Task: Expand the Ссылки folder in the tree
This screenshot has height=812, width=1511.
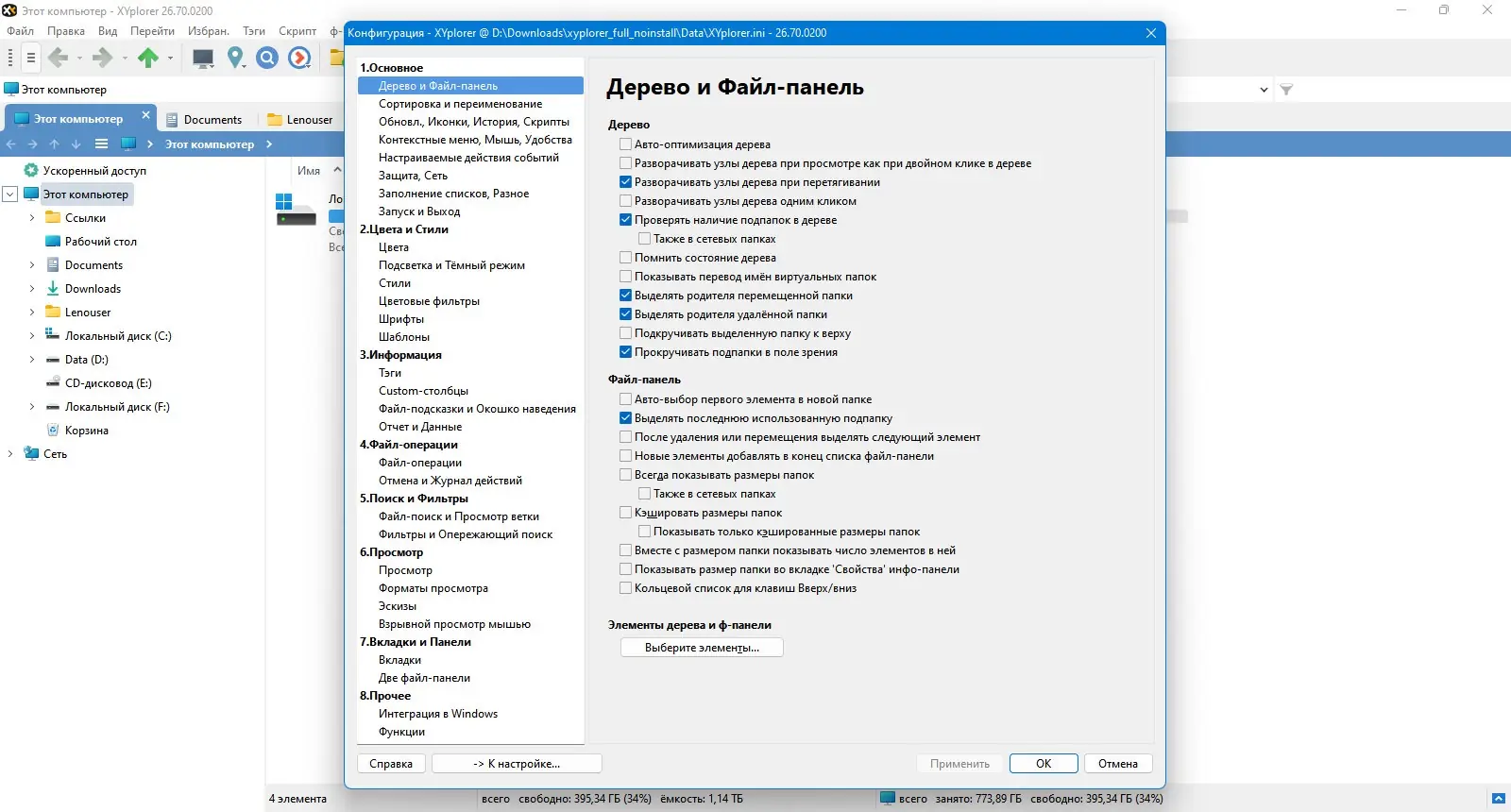Action: click(x=32, y=218)
